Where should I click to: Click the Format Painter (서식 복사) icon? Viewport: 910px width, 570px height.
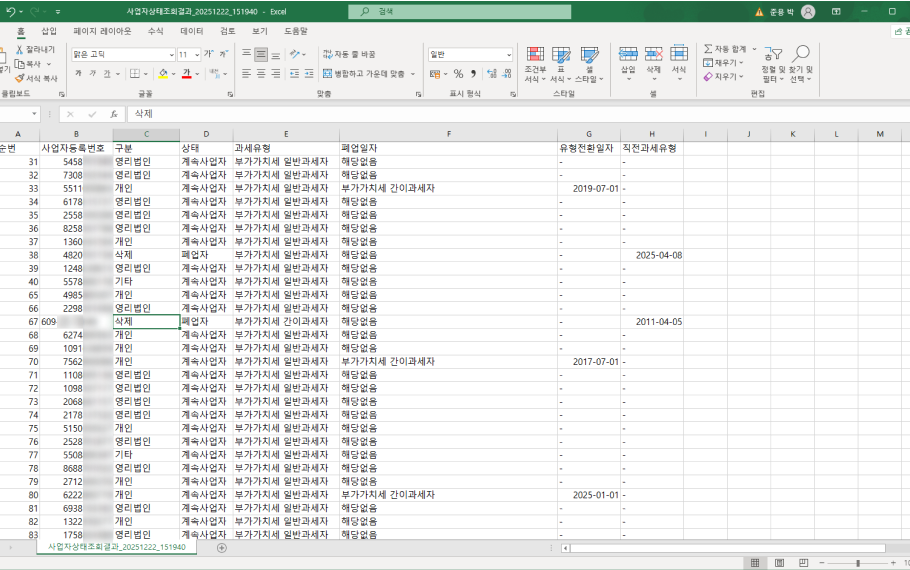[20, 78]
